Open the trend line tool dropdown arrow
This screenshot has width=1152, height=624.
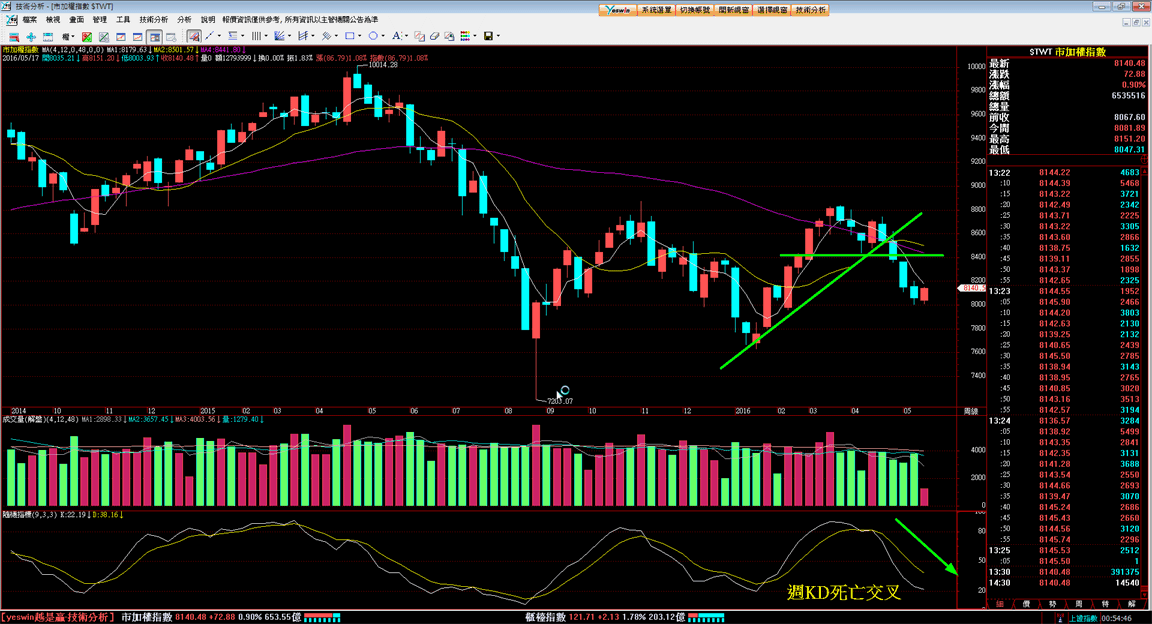pyautogui.click(x=219, y=36)
